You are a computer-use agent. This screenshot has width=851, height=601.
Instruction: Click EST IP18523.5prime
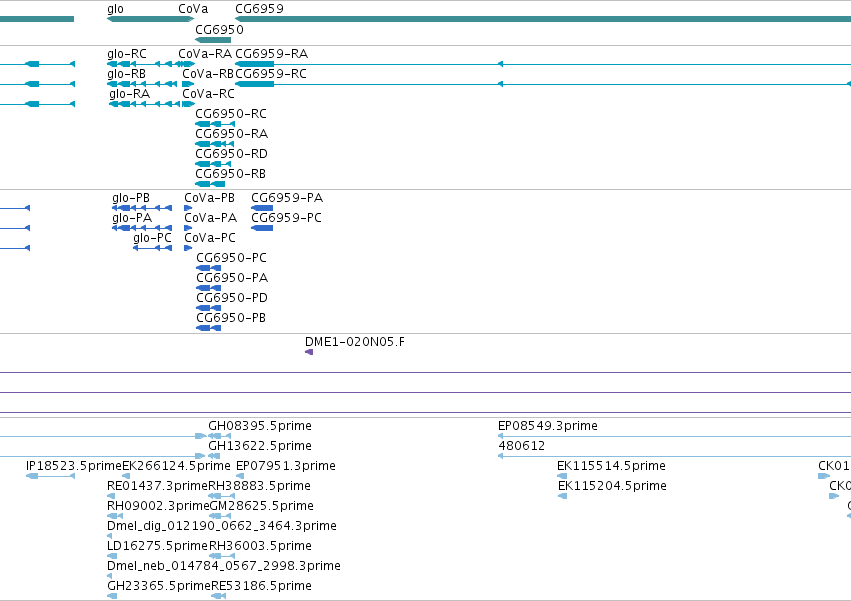[x=74, y=466]
